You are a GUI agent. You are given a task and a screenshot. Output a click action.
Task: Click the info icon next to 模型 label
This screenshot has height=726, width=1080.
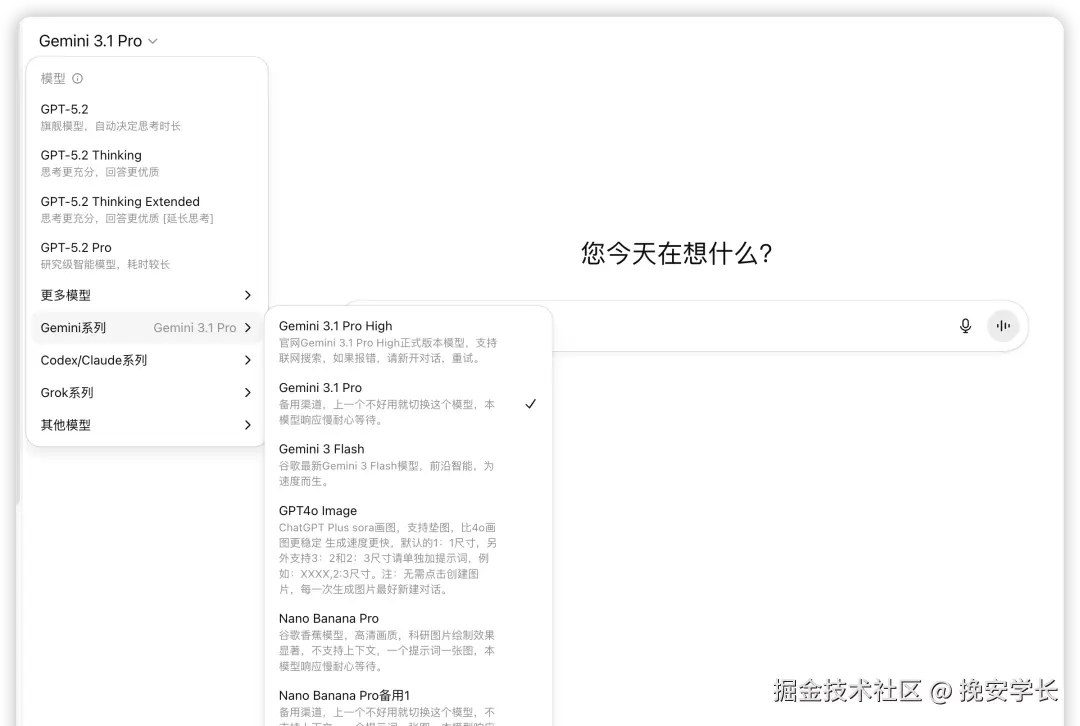click(78, 79)
